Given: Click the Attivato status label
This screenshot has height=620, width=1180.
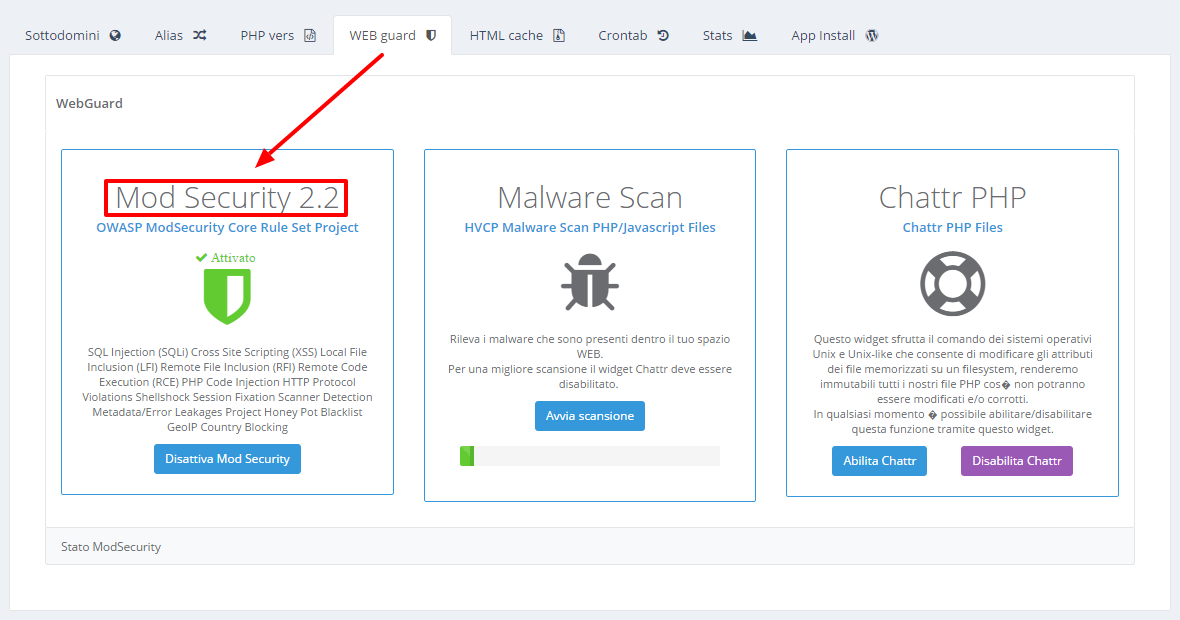Looking at the screenshot, I should click(233, 257).
